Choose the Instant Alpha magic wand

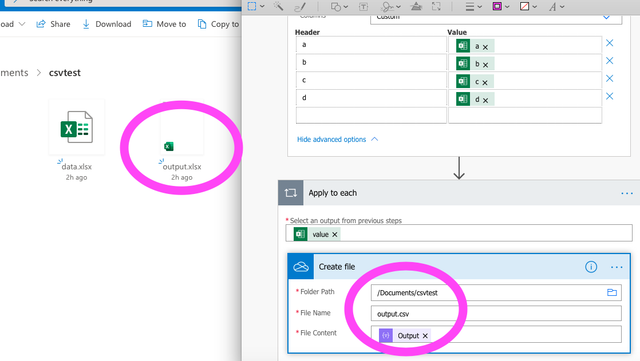[x=279, y=6]
